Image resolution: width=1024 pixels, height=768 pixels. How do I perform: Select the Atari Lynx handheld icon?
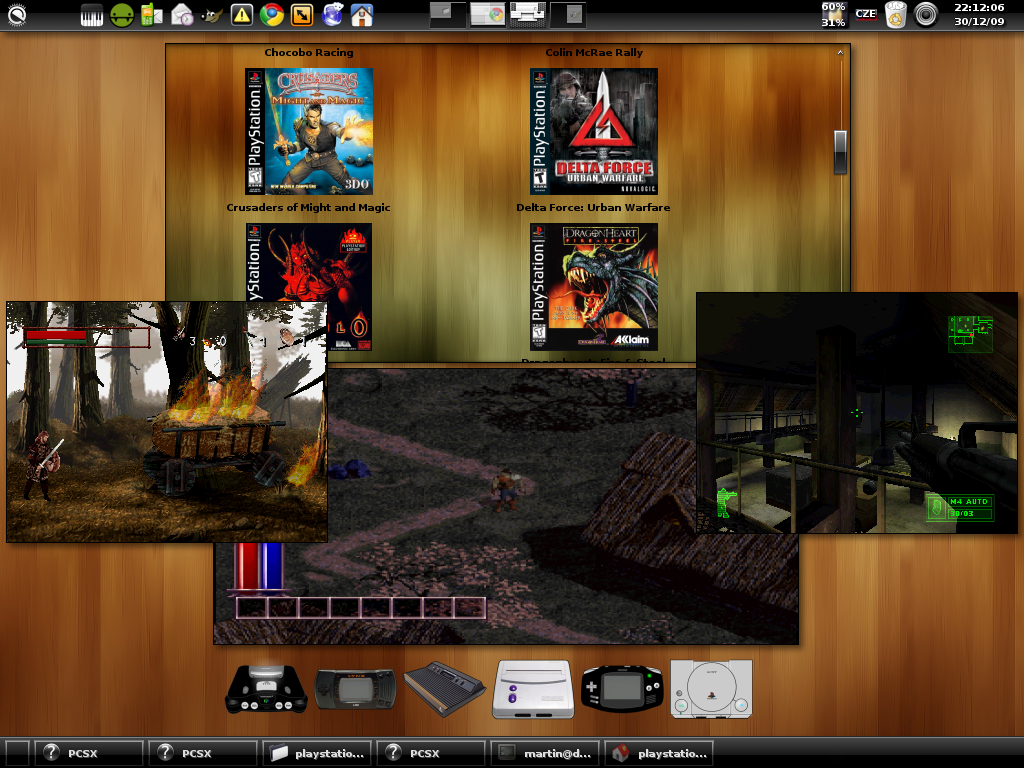[x=355, y=689]
